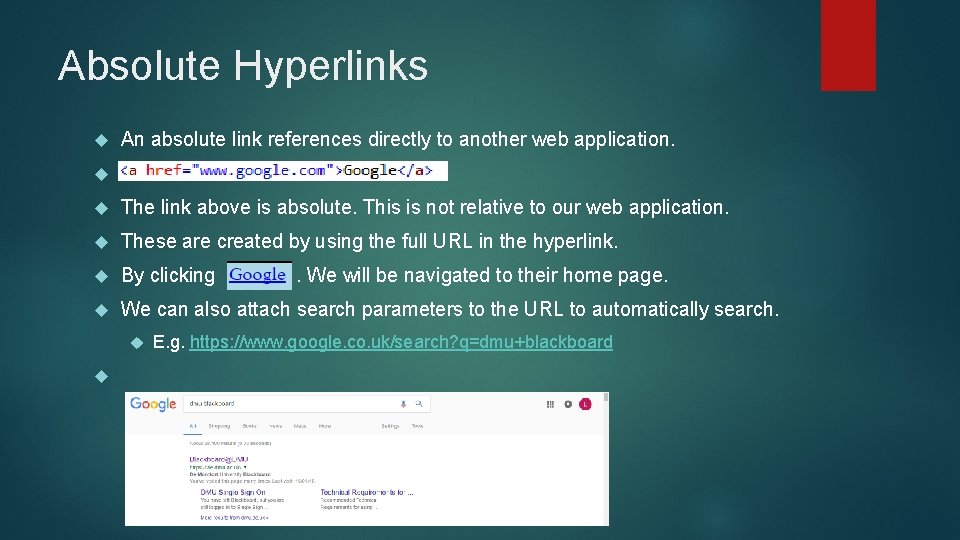Click the blue Google hyperlink example

point(257,275)
